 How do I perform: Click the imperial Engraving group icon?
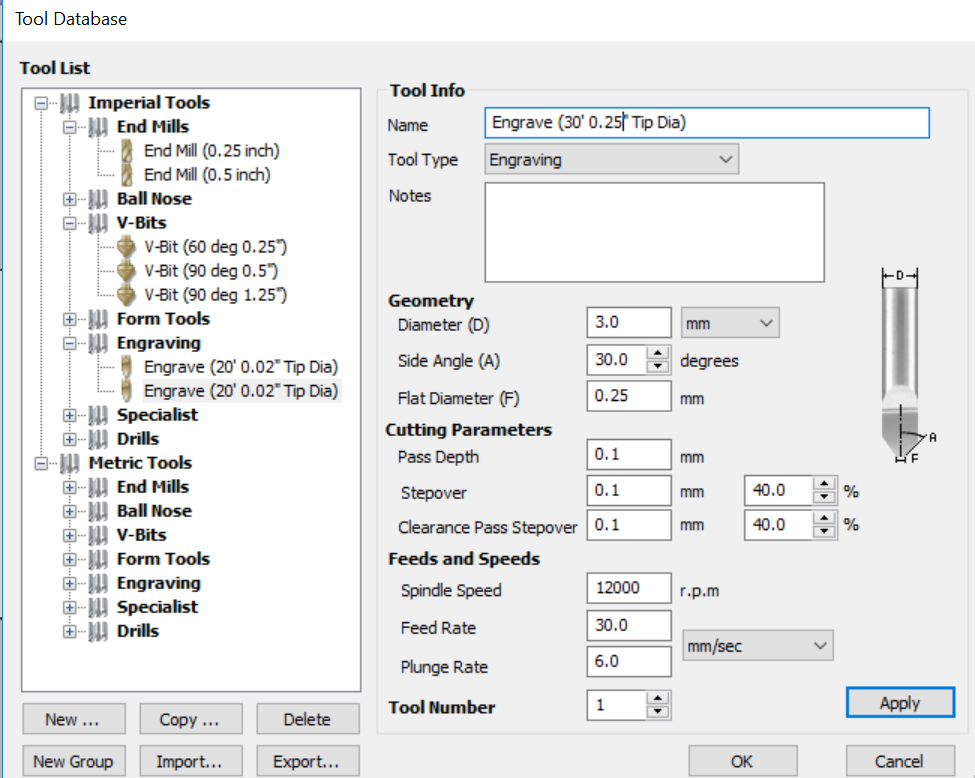[x=98, y=343]
